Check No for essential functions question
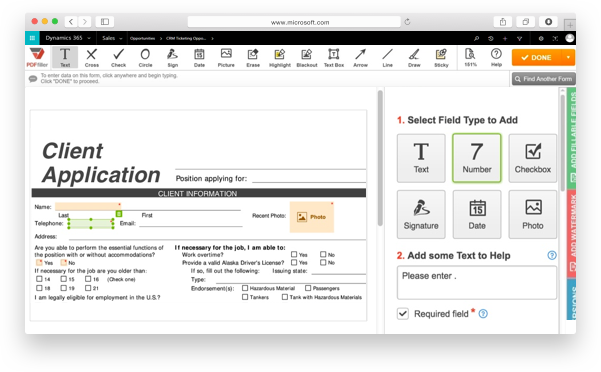601x372 pixels. [x=63, y=262]
